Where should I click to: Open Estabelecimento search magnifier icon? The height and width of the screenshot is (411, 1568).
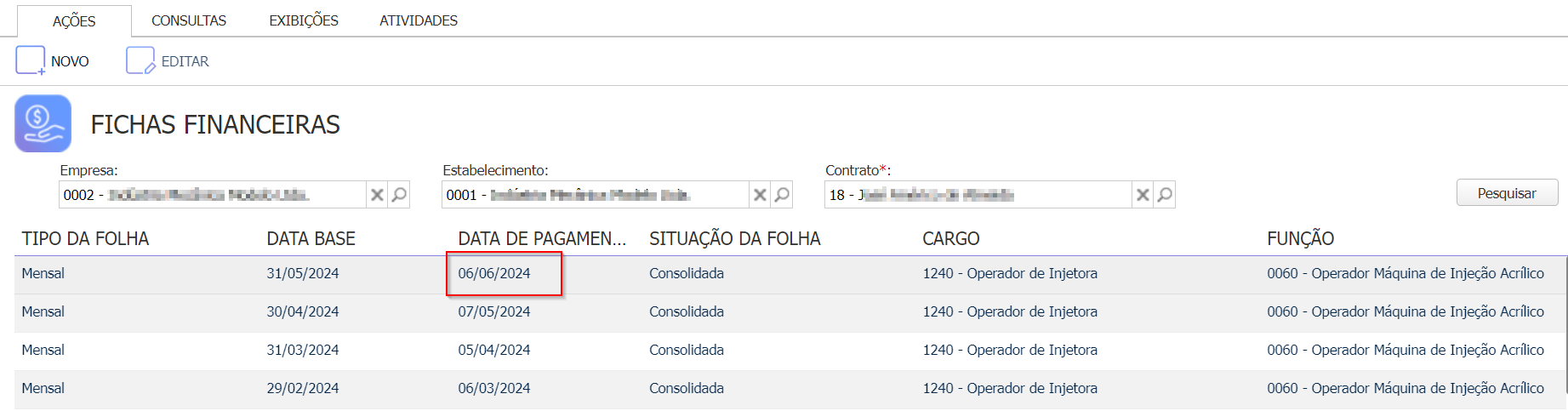782,195
